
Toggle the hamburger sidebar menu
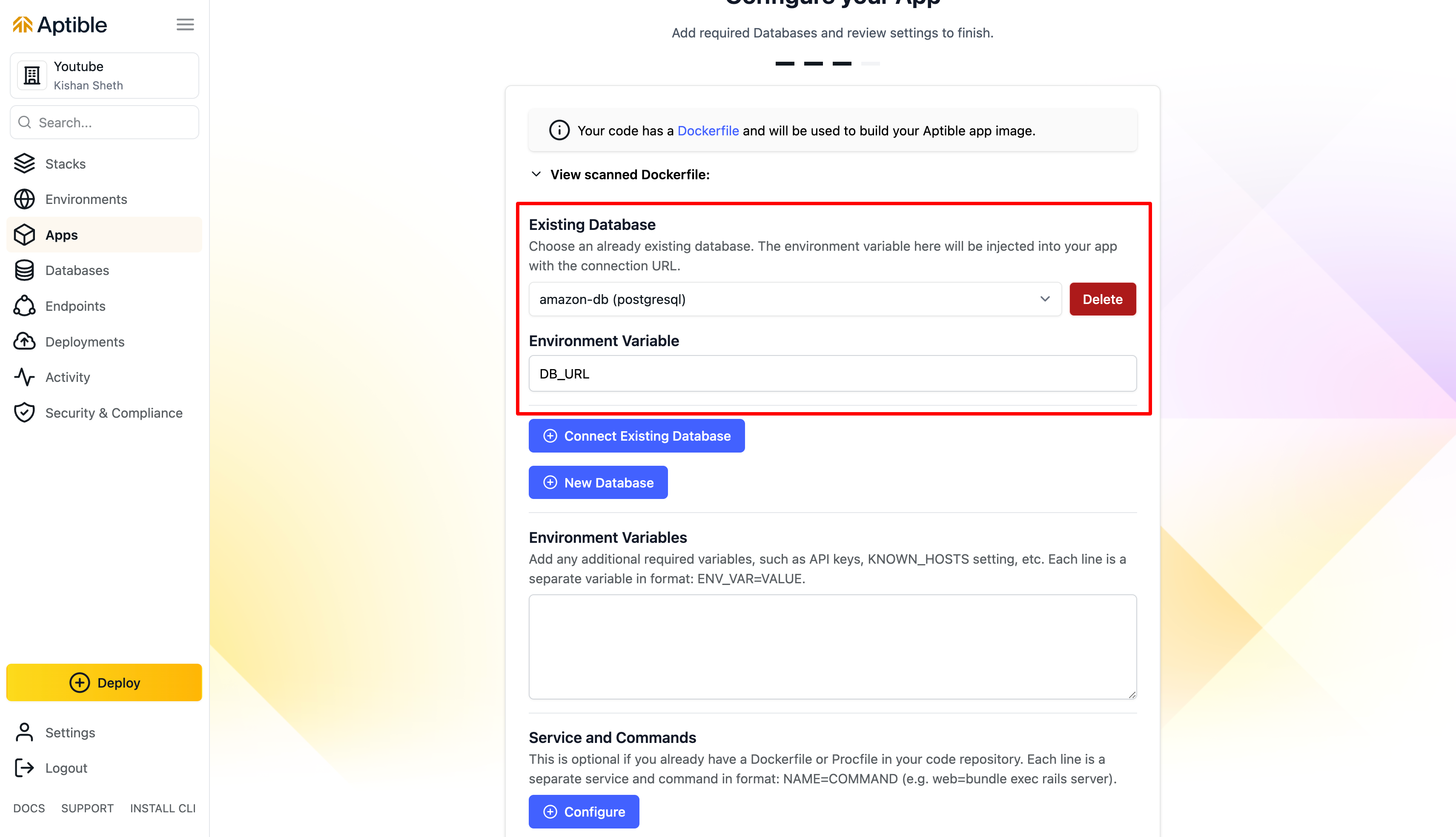185,25
